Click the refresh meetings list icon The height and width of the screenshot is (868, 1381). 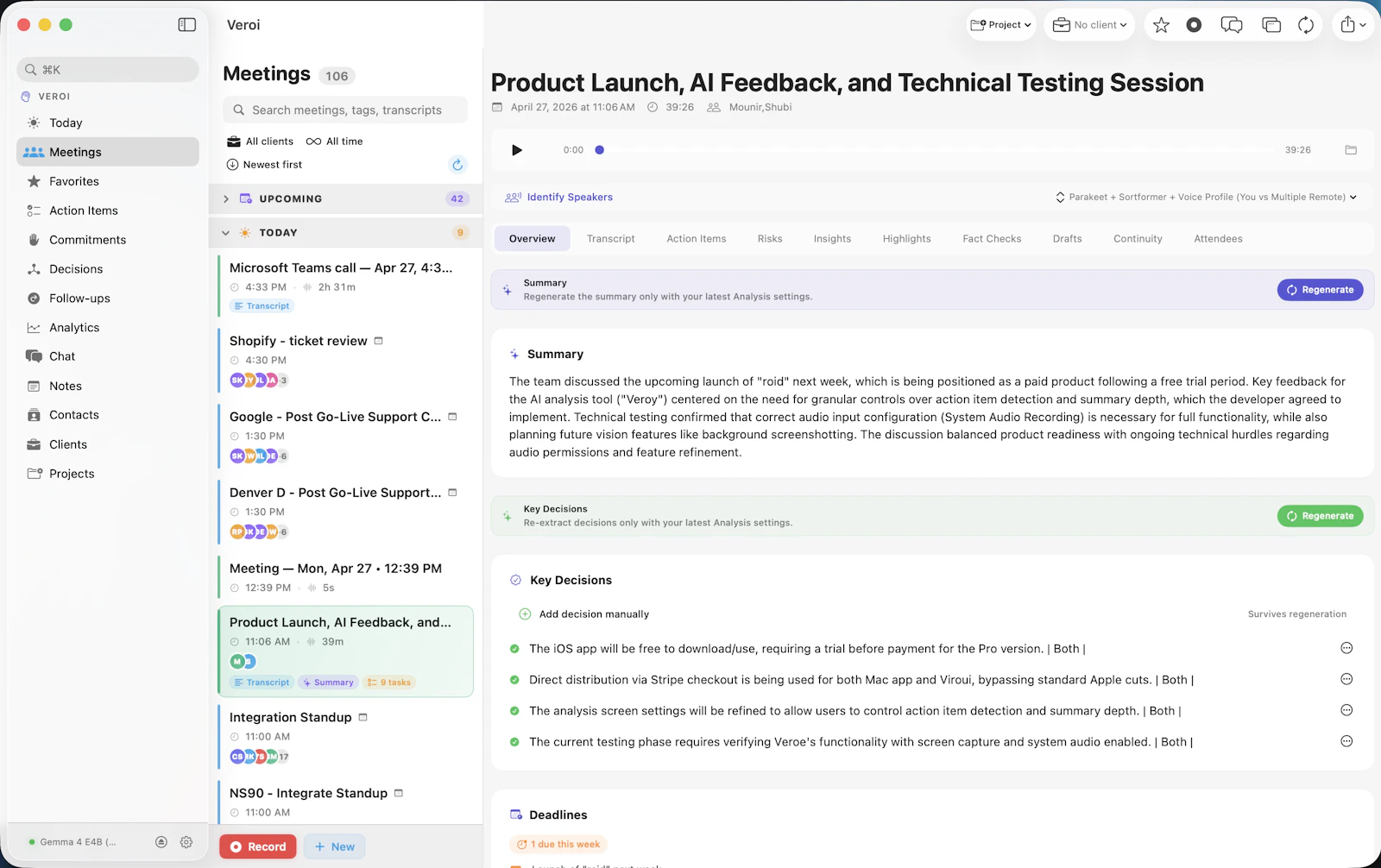[457, 165]
